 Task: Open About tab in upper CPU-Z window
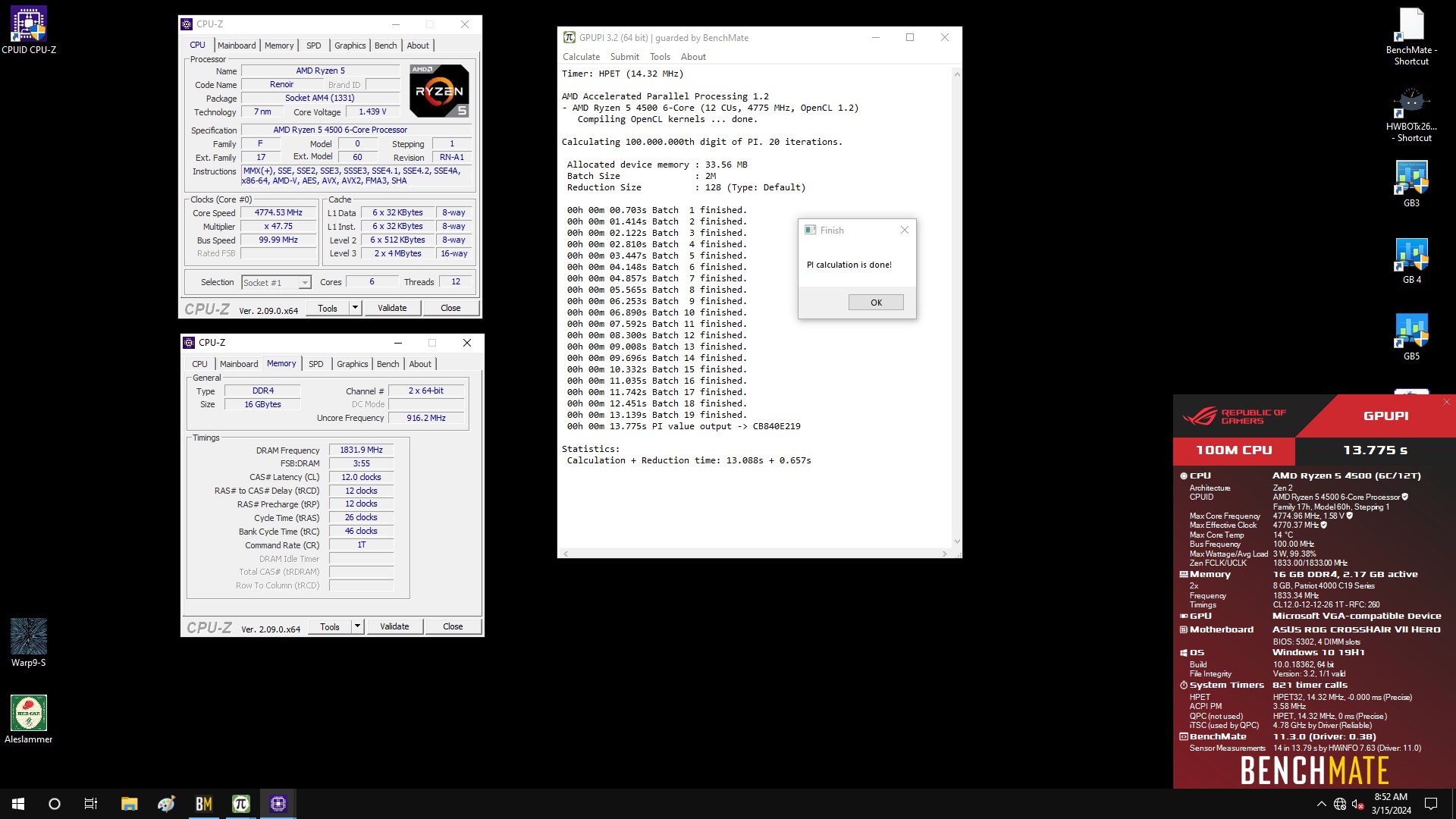coord(418,45)
